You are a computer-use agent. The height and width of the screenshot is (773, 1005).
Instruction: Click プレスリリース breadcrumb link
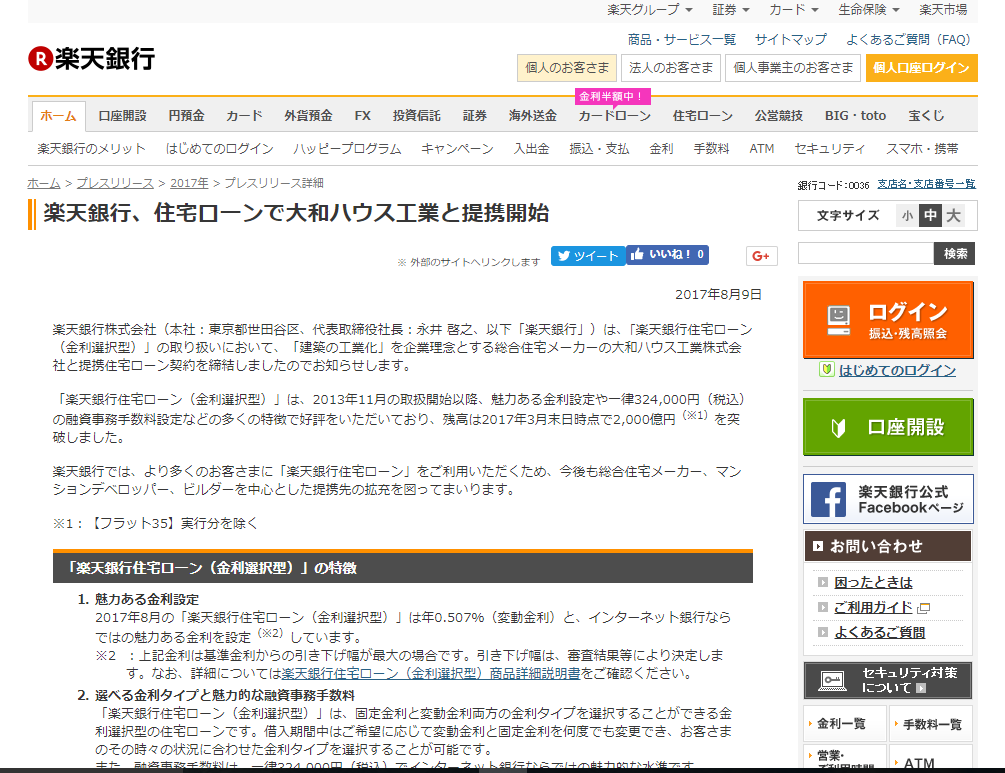(x=115, y=183)
